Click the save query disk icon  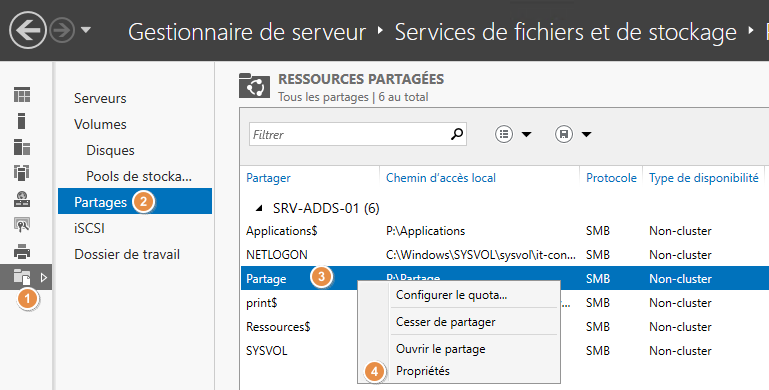click(x=564, y=134)
